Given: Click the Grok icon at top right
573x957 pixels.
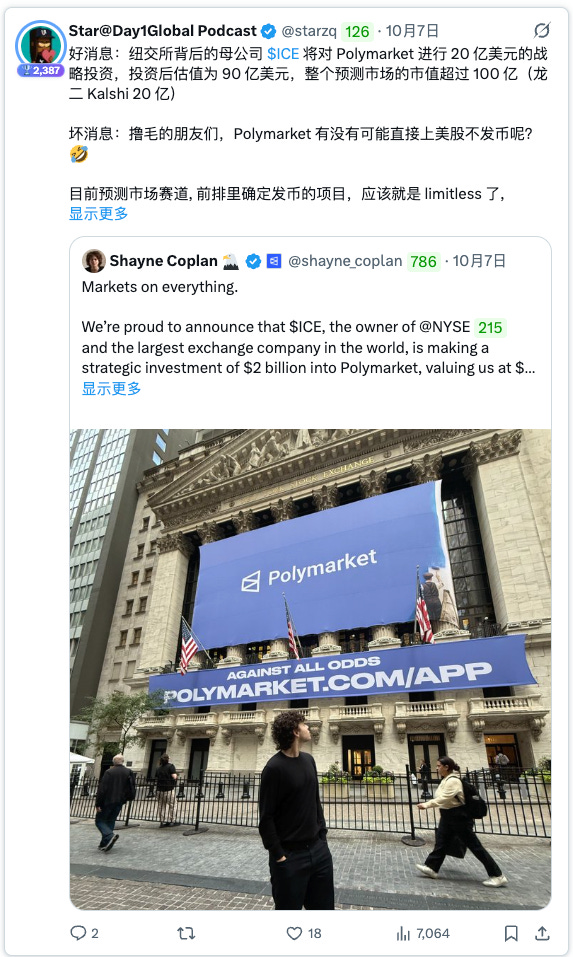Looking at the screenshot, I should pyautogui.click(x=542, y=30).
